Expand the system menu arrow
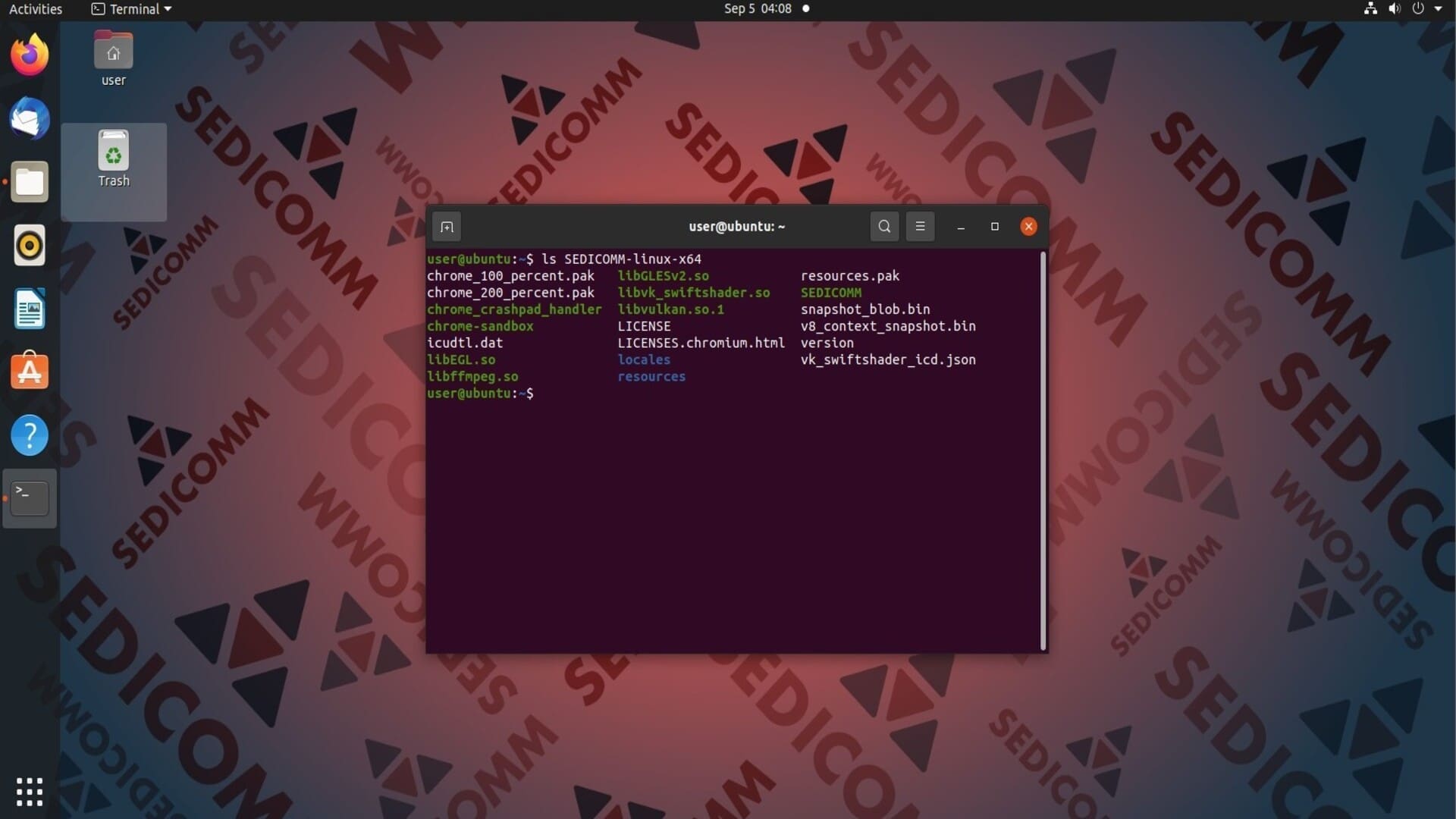Viewport: 1456px width, 819px height. coord(1439,9)
